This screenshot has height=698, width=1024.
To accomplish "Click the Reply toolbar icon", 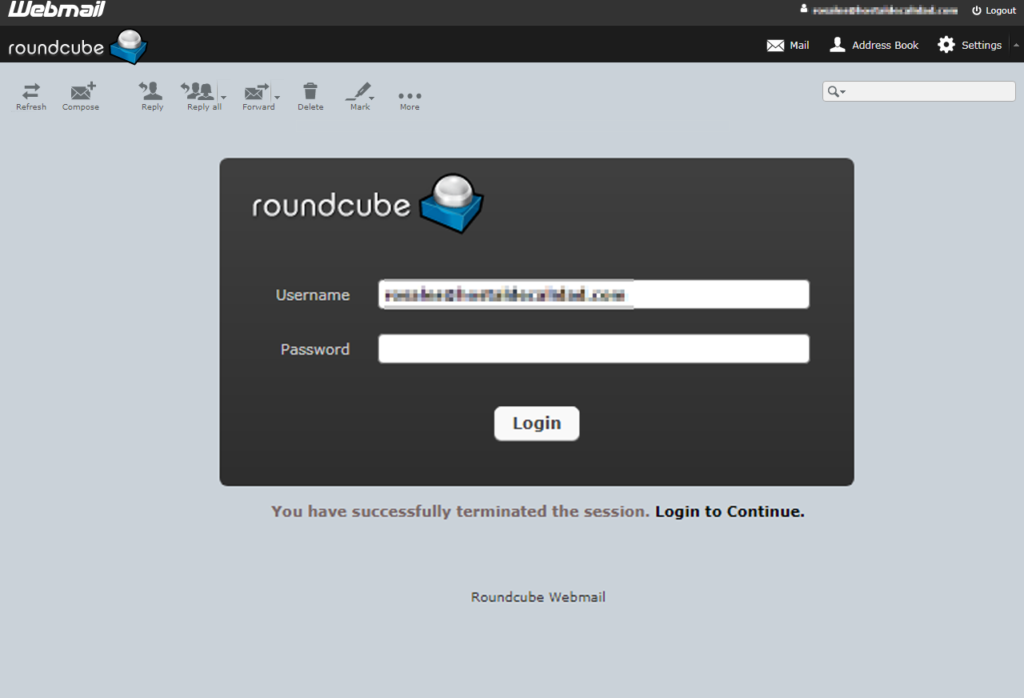I will [x=152, y=96].
